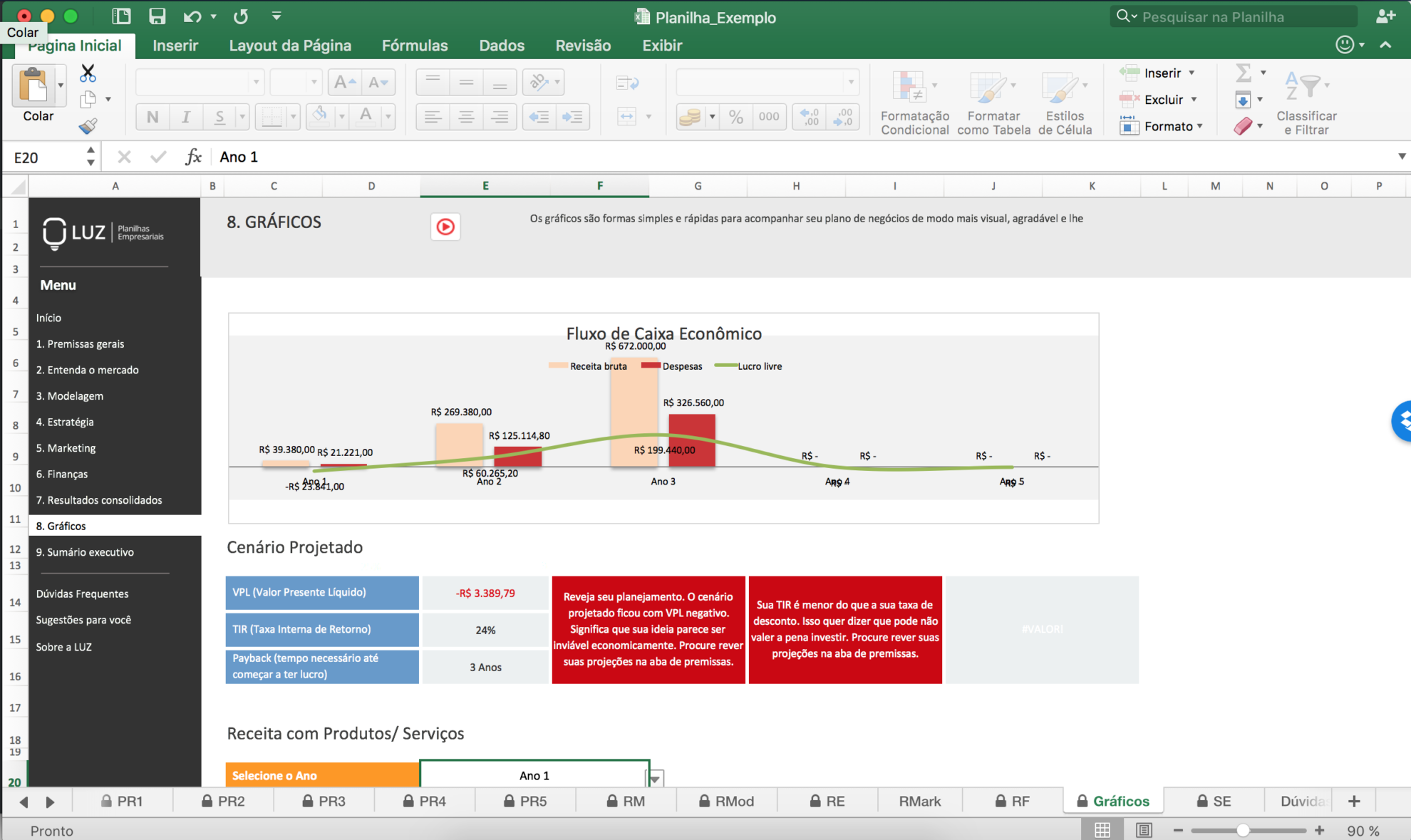Toggle italic formatting I button
Viewport: 1411px width, 840px height.
(x=186, y=117)
